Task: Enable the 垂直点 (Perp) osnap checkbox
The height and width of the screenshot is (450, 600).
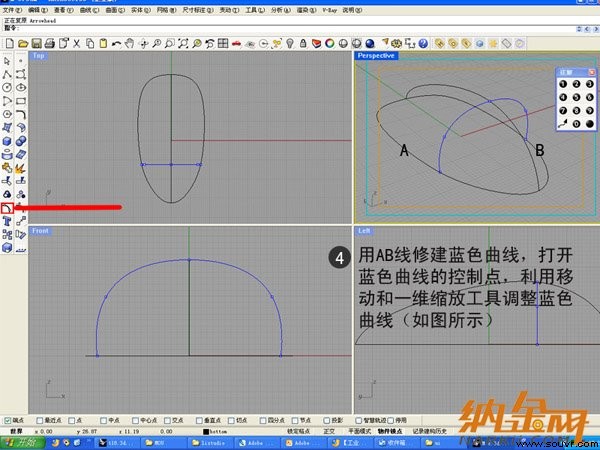Action: [199, 420]
